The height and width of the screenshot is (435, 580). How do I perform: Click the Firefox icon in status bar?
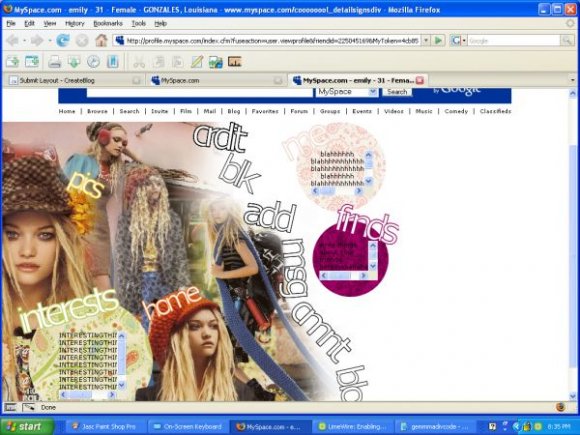560,407
